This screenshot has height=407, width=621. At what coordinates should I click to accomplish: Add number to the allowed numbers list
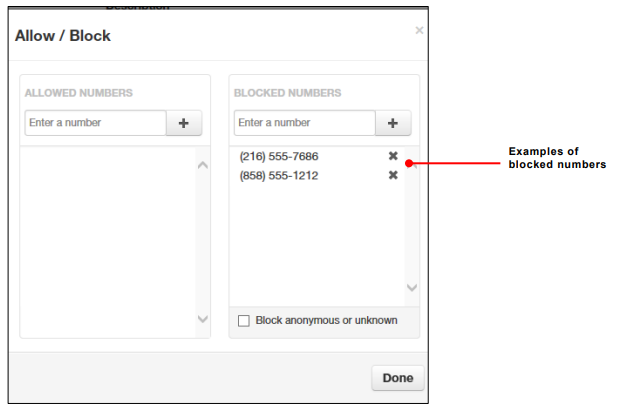pyautogui.click(x=184, y=123)
